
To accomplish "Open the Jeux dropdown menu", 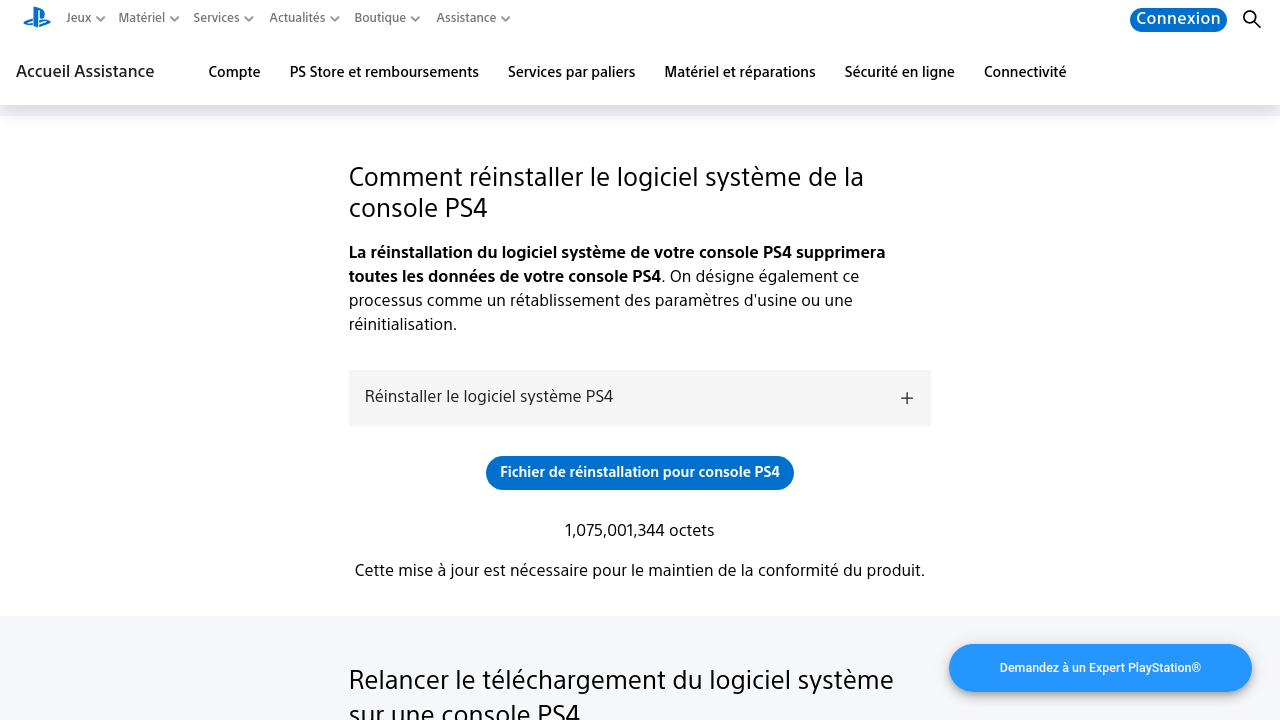I will pyautogui.click(x=84, y=18).
